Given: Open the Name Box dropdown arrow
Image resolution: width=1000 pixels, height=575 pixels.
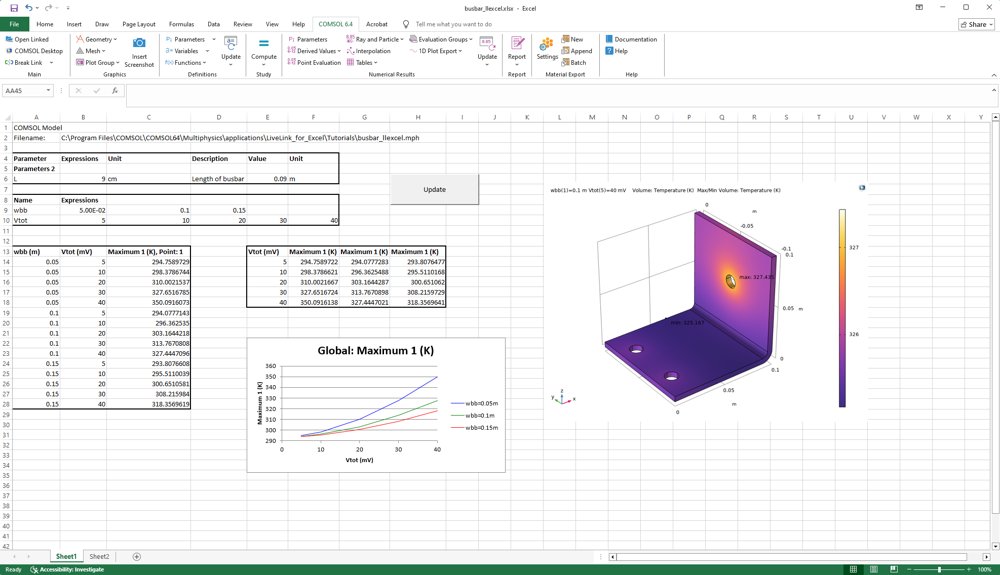Looking at the screenshot, I should 48,91.
